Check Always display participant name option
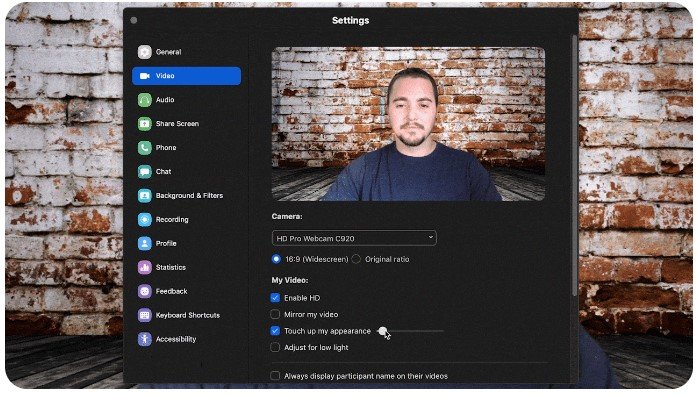 [275, 376]
